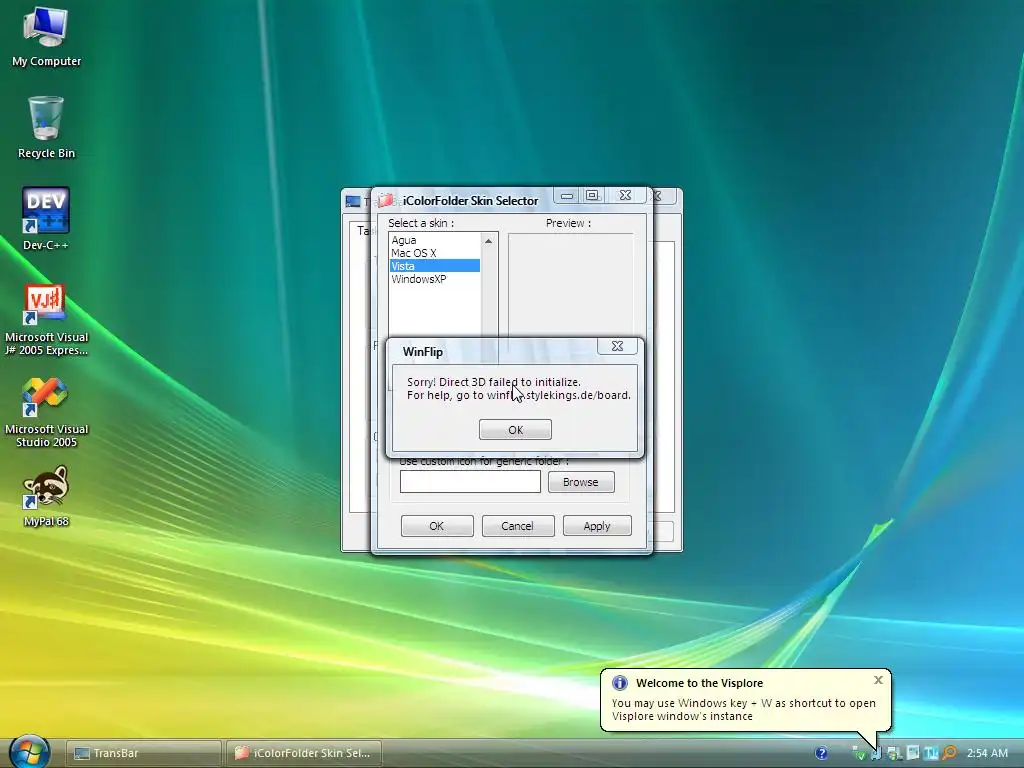Click OK in the WinFlip error dialog

coord(515,430)
